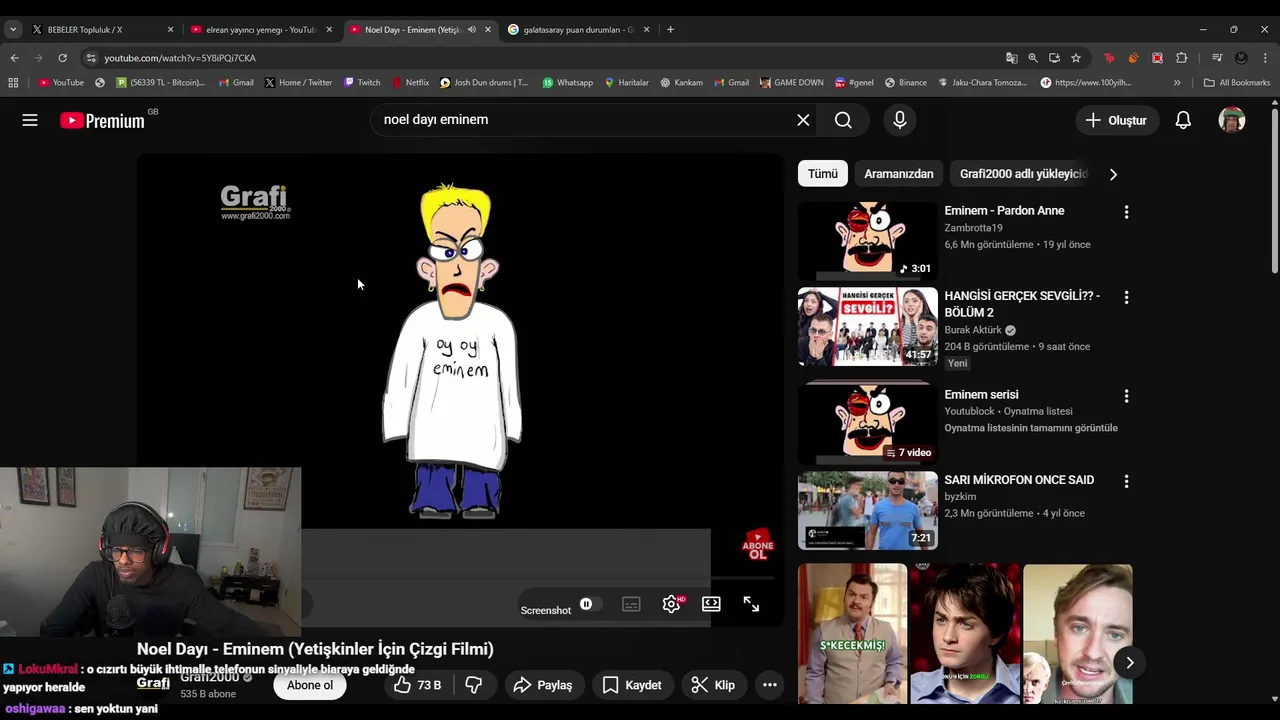Go back with browser back arrow
The image size is (1280, 720).
click(x=14, y=58)
